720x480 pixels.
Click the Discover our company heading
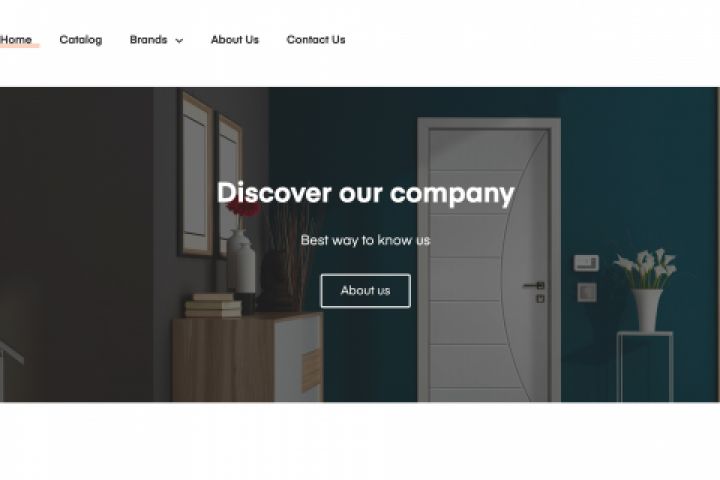pyautogui.click(x=365, y=193)
